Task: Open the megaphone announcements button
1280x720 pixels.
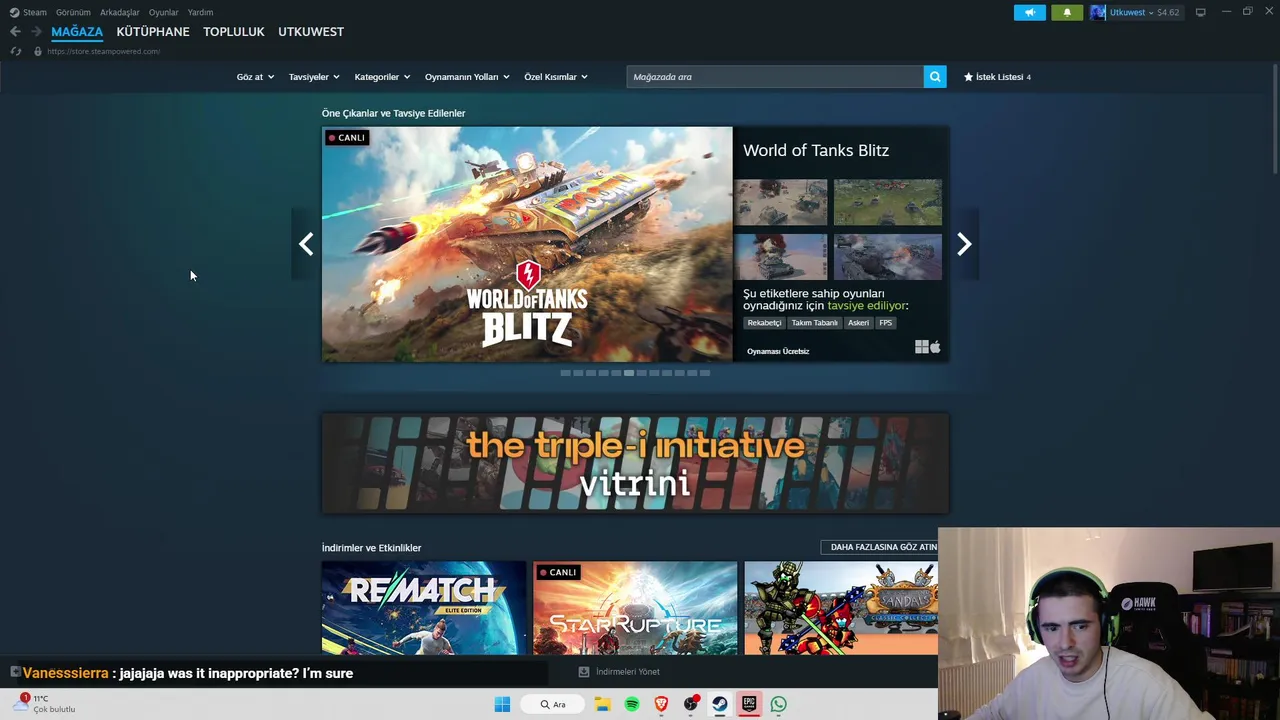Action: pos(1029,12)
